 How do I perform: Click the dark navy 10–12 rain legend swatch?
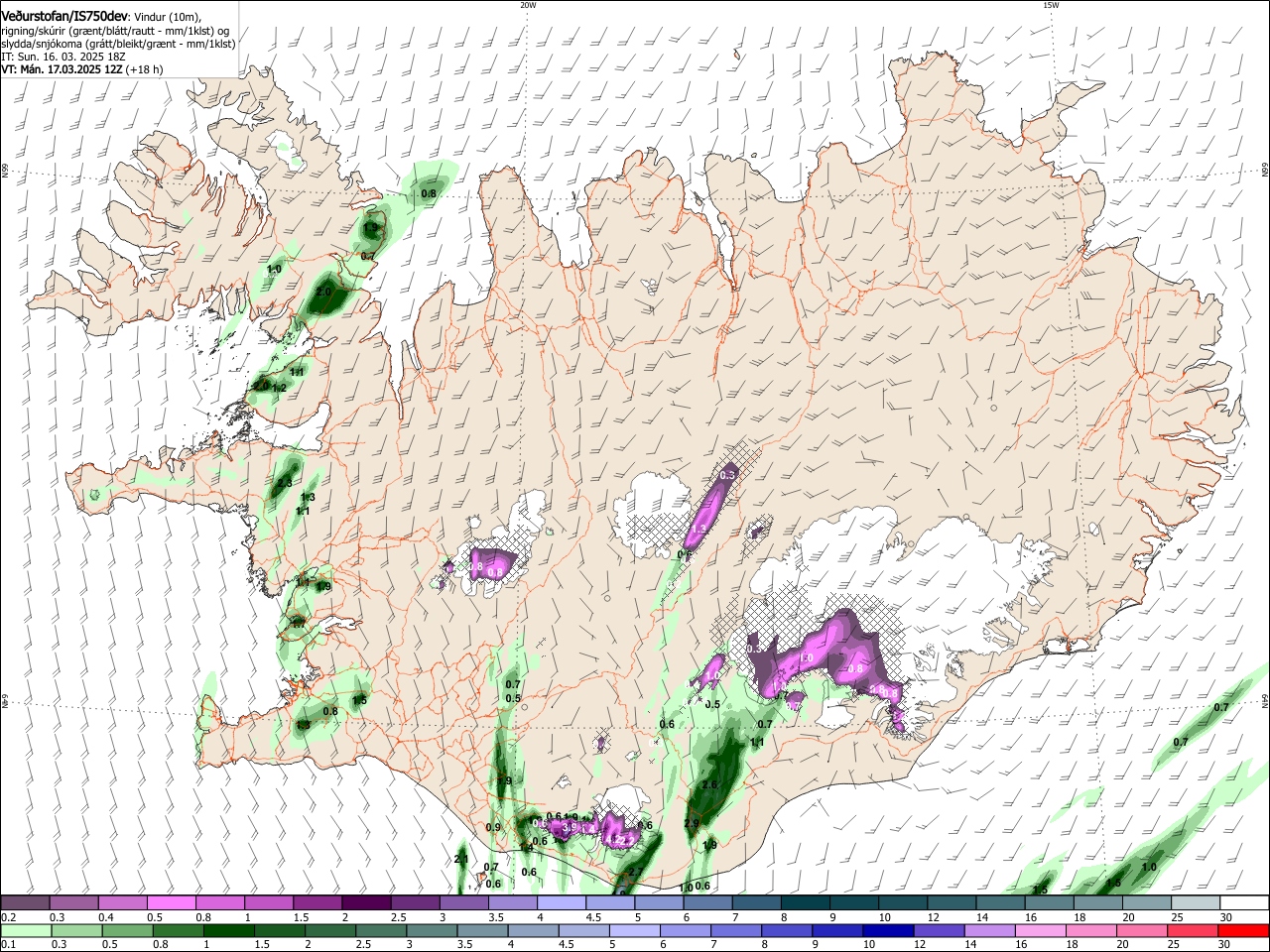[x=886, y=931]
